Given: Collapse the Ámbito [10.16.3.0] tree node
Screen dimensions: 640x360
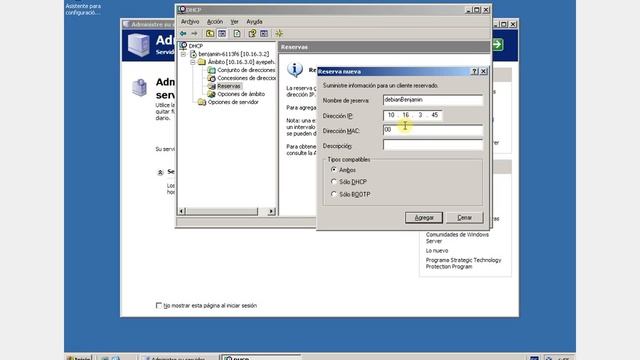Looking at the screenshot, I should pos(192,62).
